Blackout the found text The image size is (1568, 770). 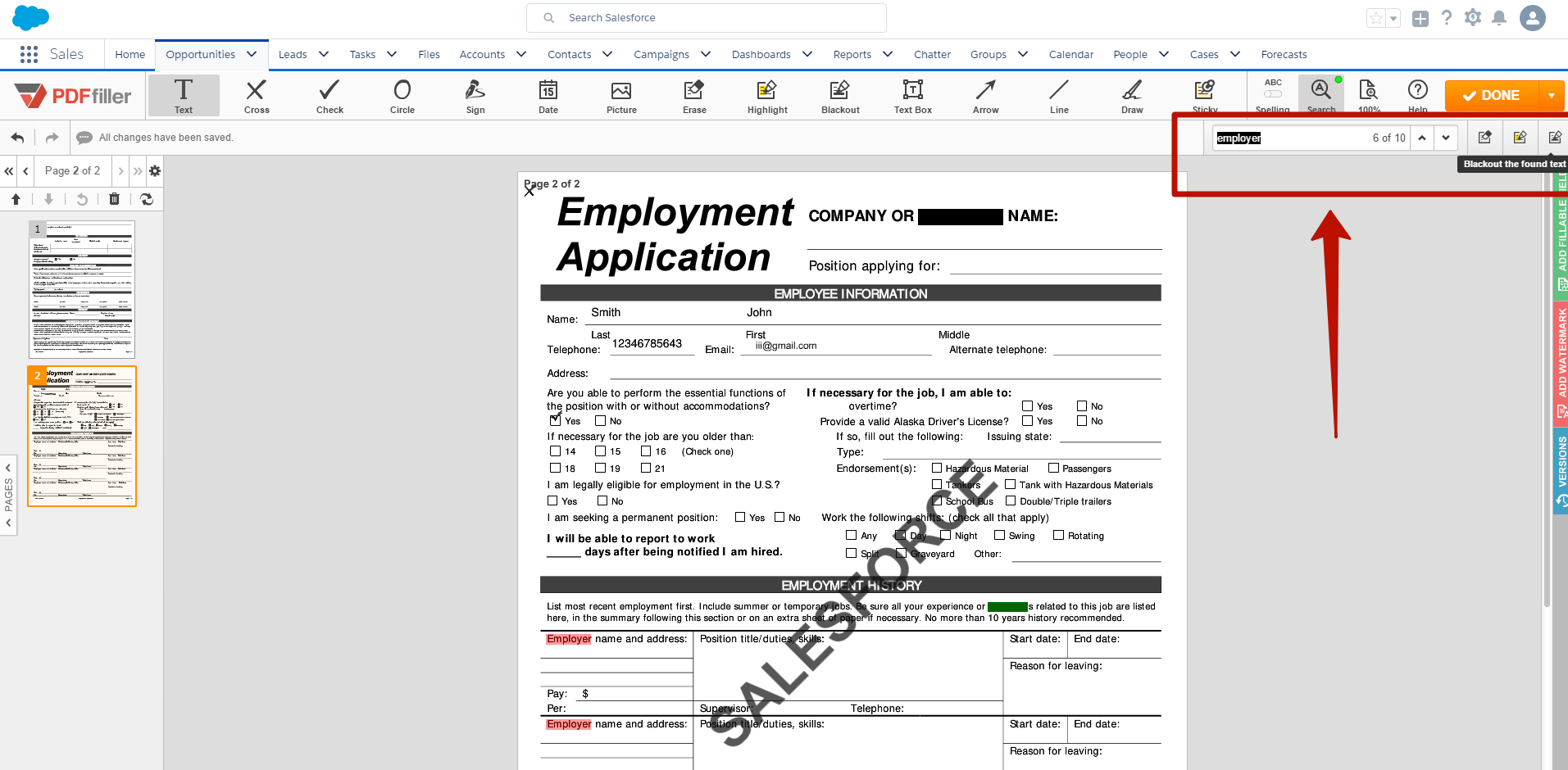coord(1555,137)
